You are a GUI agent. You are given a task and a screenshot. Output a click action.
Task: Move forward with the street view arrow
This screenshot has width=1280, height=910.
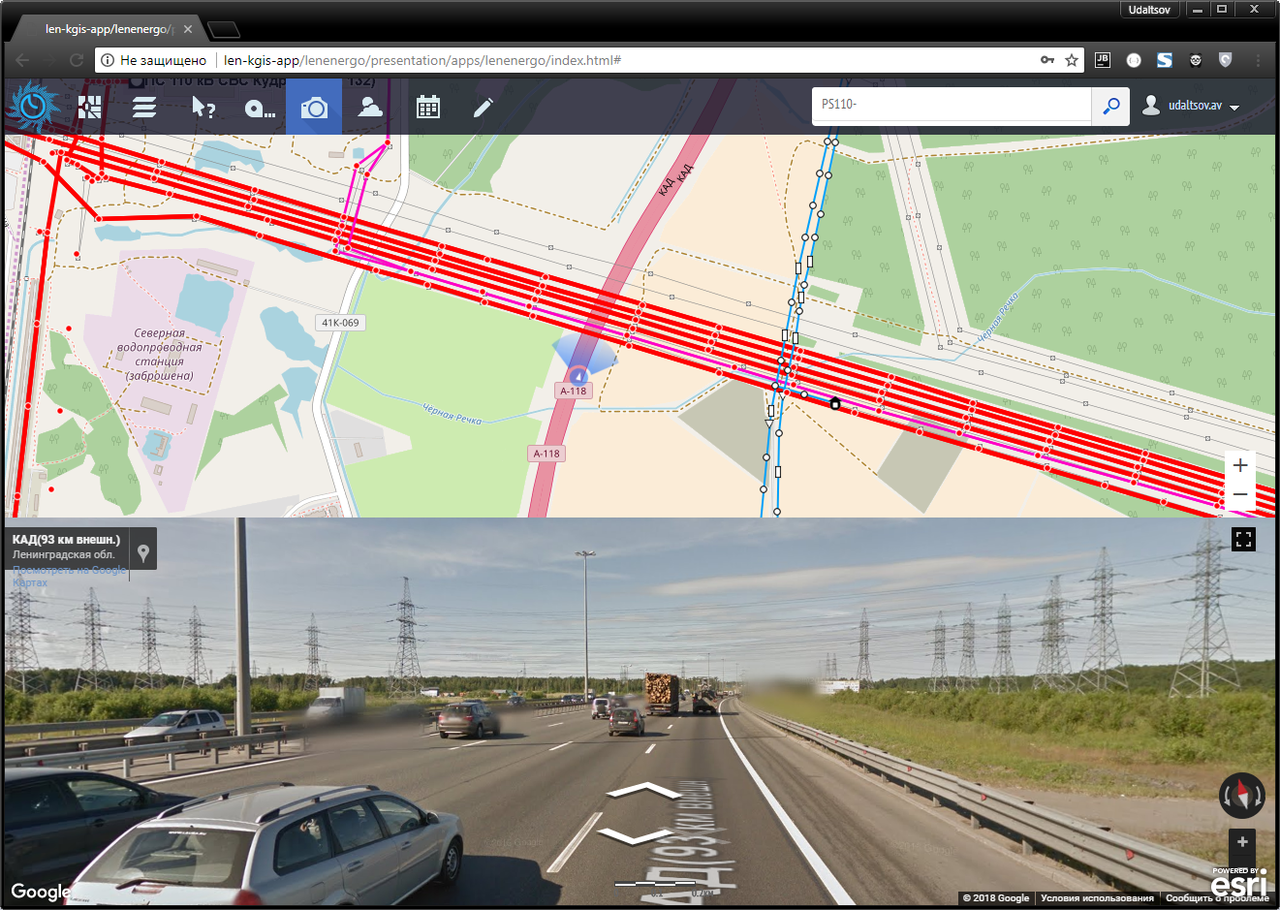(x=644, y=791)
